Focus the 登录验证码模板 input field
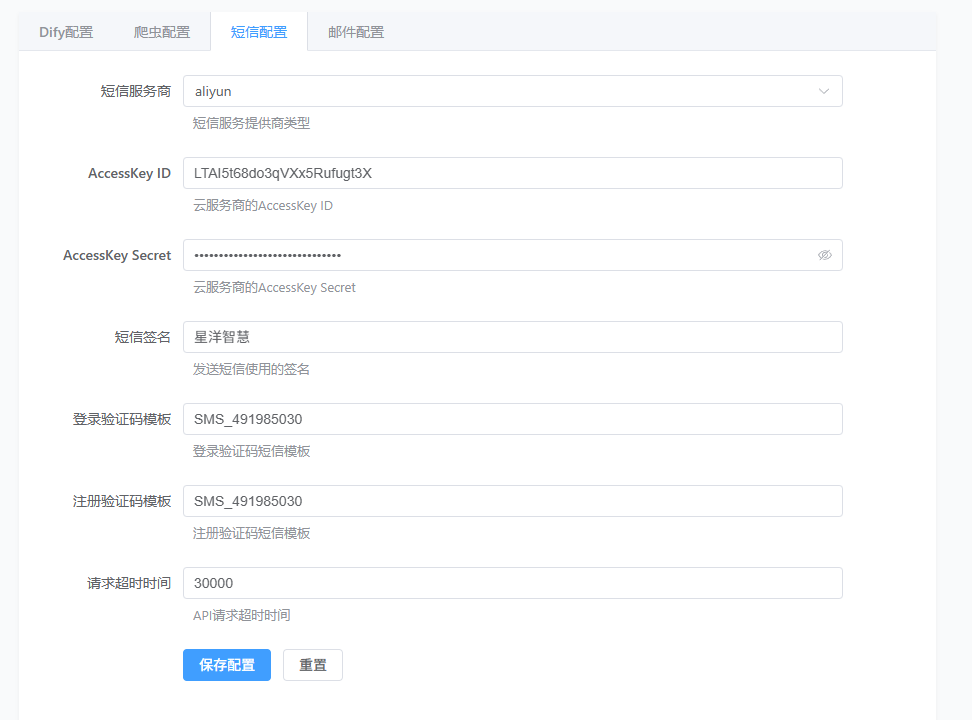The height and width of the screenshot is (720, 972). pos(512,419)
